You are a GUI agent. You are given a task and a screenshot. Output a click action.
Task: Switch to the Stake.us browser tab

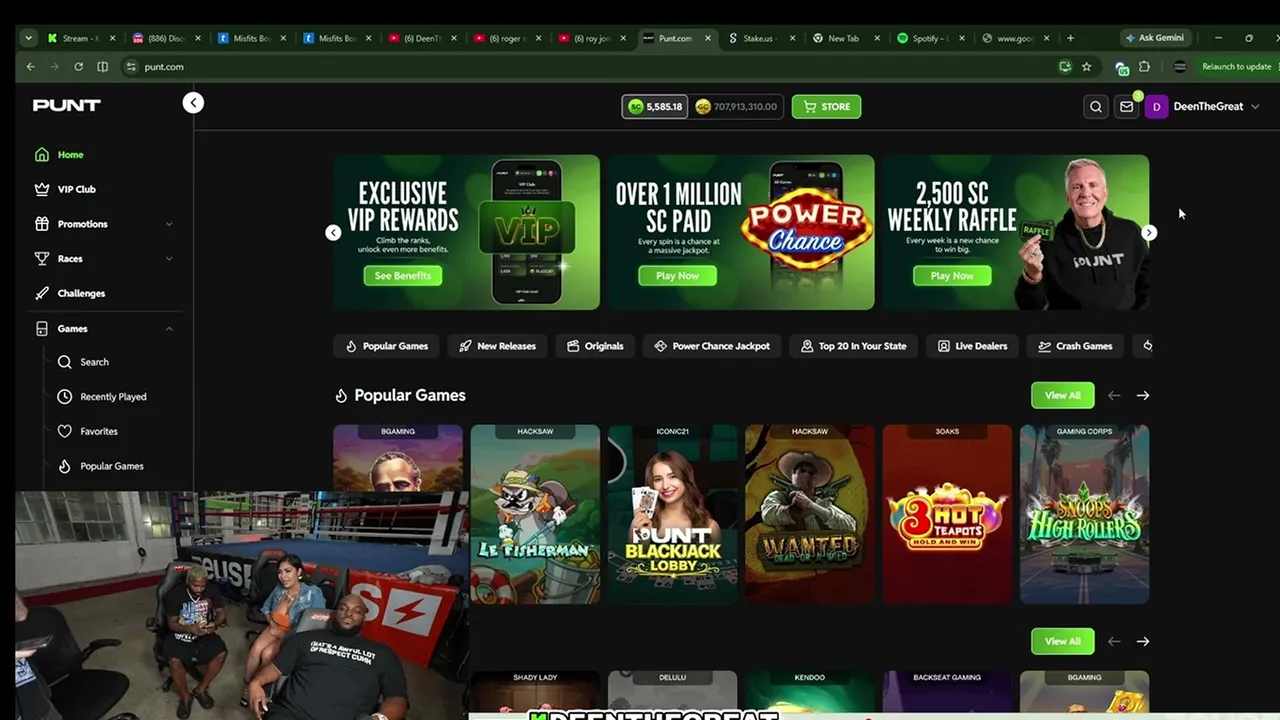tap(762, 38)
